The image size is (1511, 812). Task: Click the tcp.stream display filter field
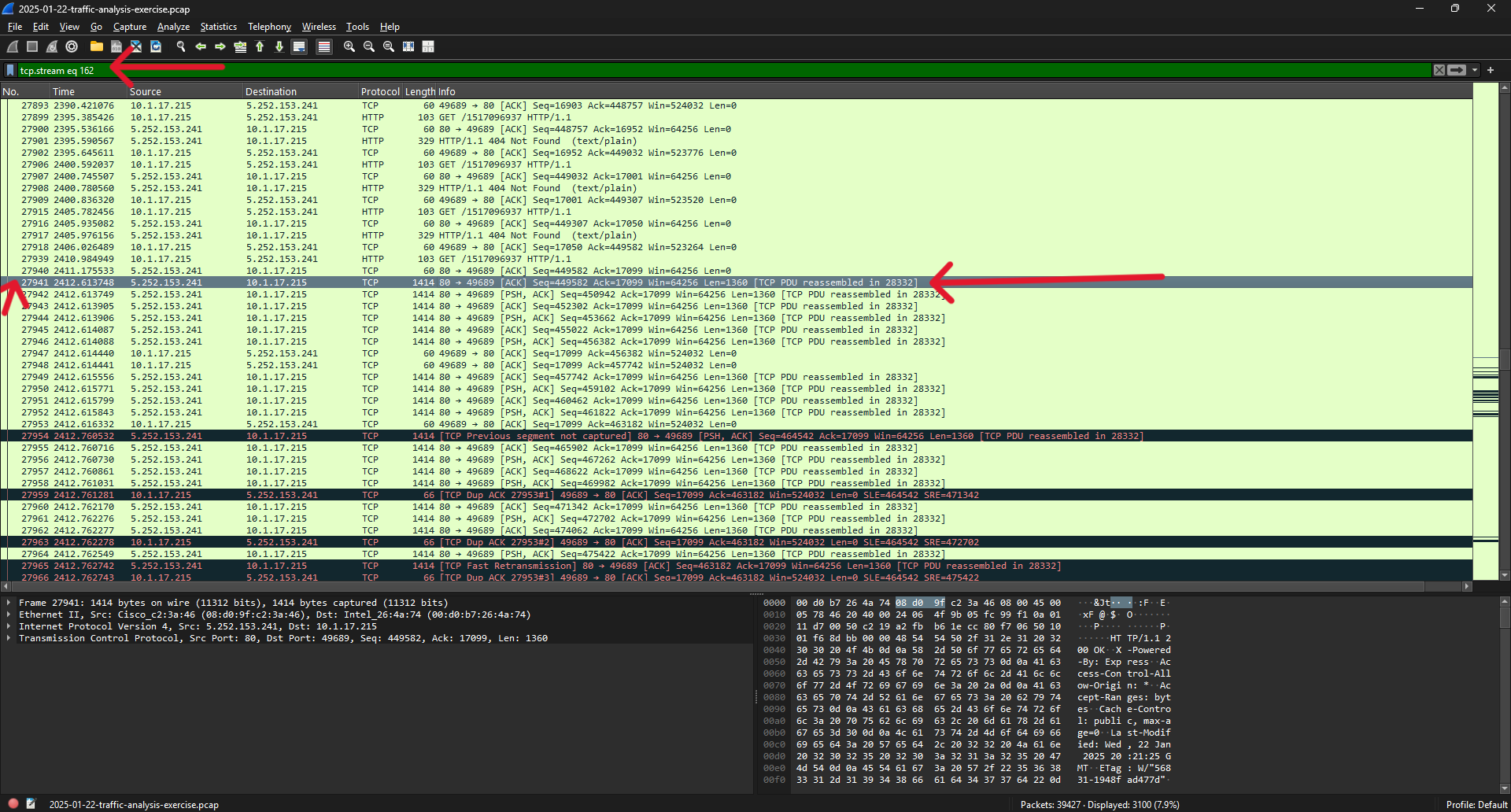click(x=708, y=70)
